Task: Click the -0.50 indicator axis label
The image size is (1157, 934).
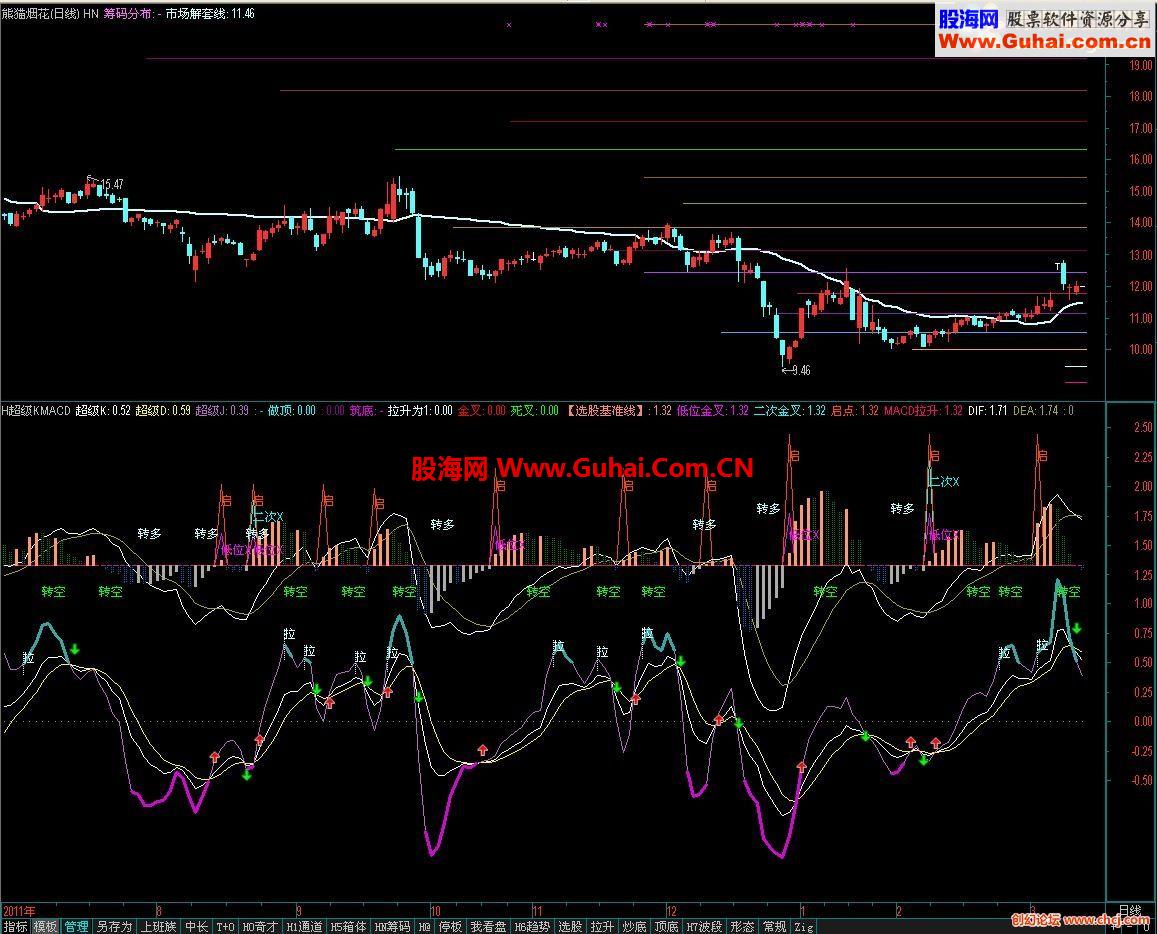Action: click(1140, 780)
